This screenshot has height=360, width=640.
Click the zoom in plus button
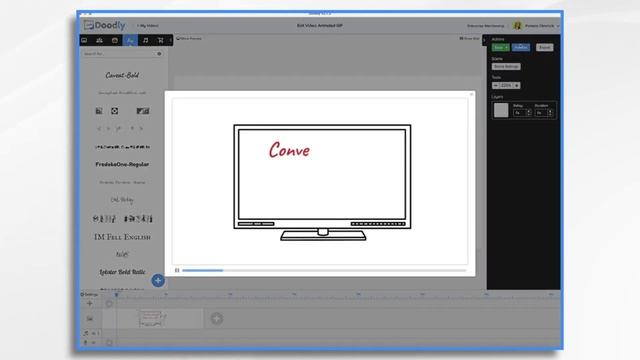[517, 85]
